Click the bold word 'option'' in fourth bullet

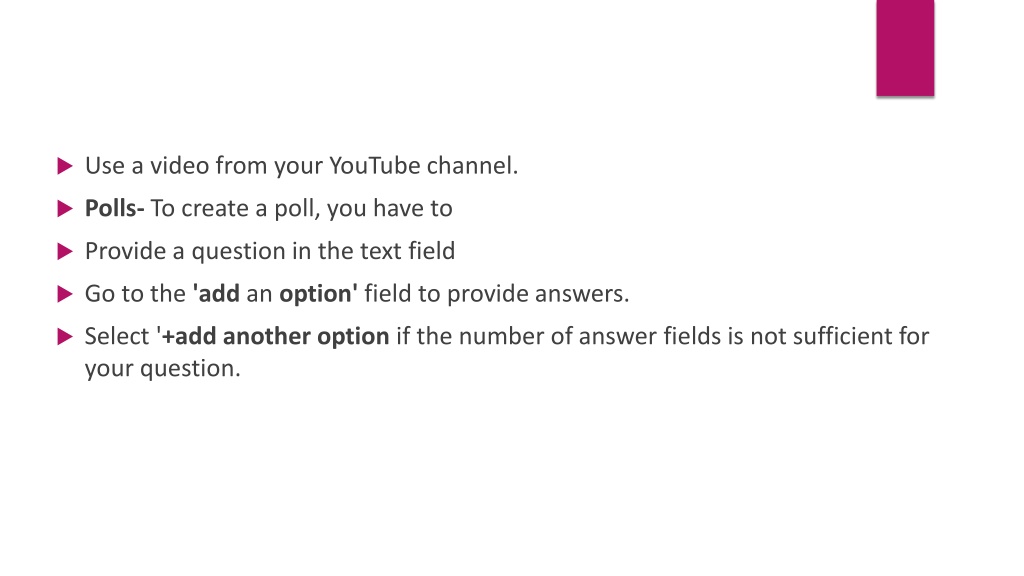(318, 295)
